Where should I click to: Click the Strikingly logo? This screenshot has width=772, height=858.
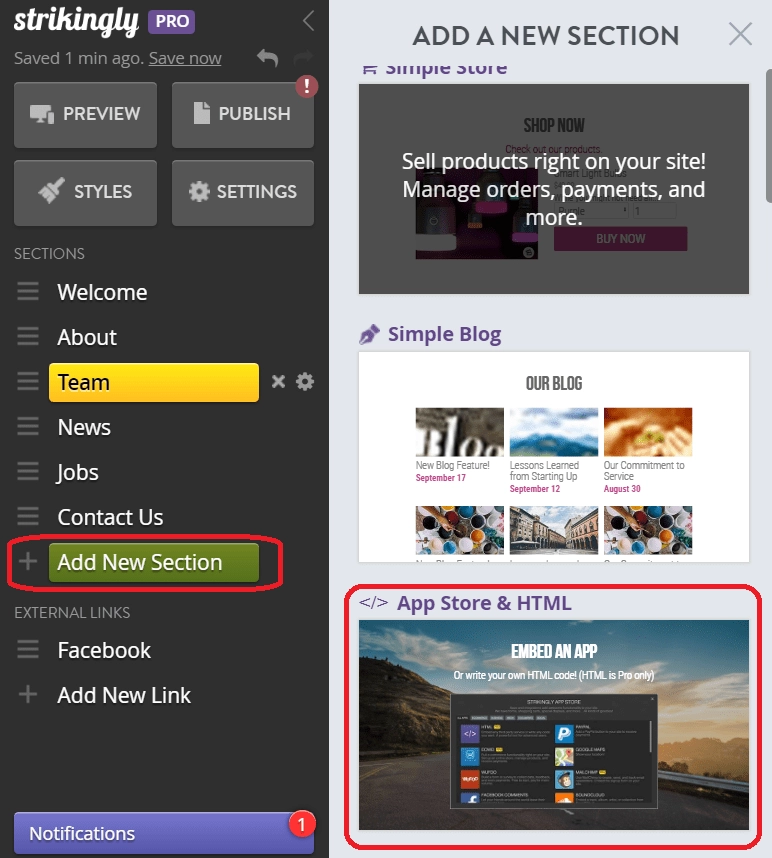[x=76, y=21]
